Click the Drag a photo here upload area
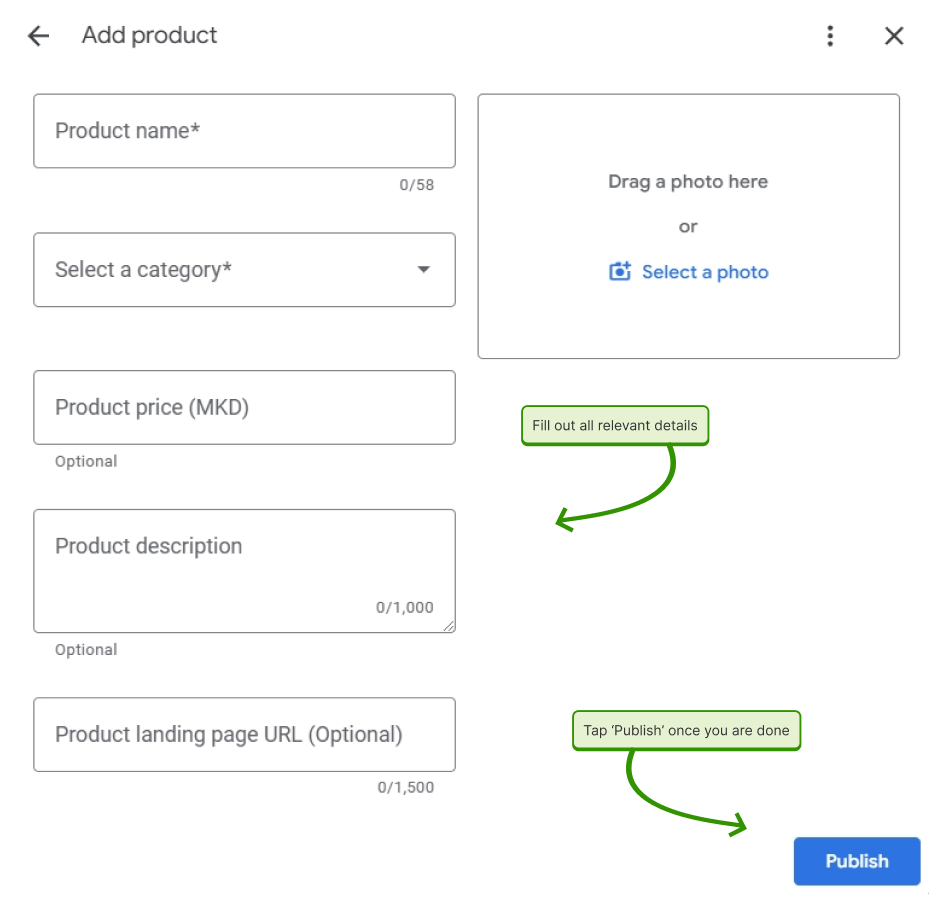This screenshot has height=908, width=939. pos(689,226)
